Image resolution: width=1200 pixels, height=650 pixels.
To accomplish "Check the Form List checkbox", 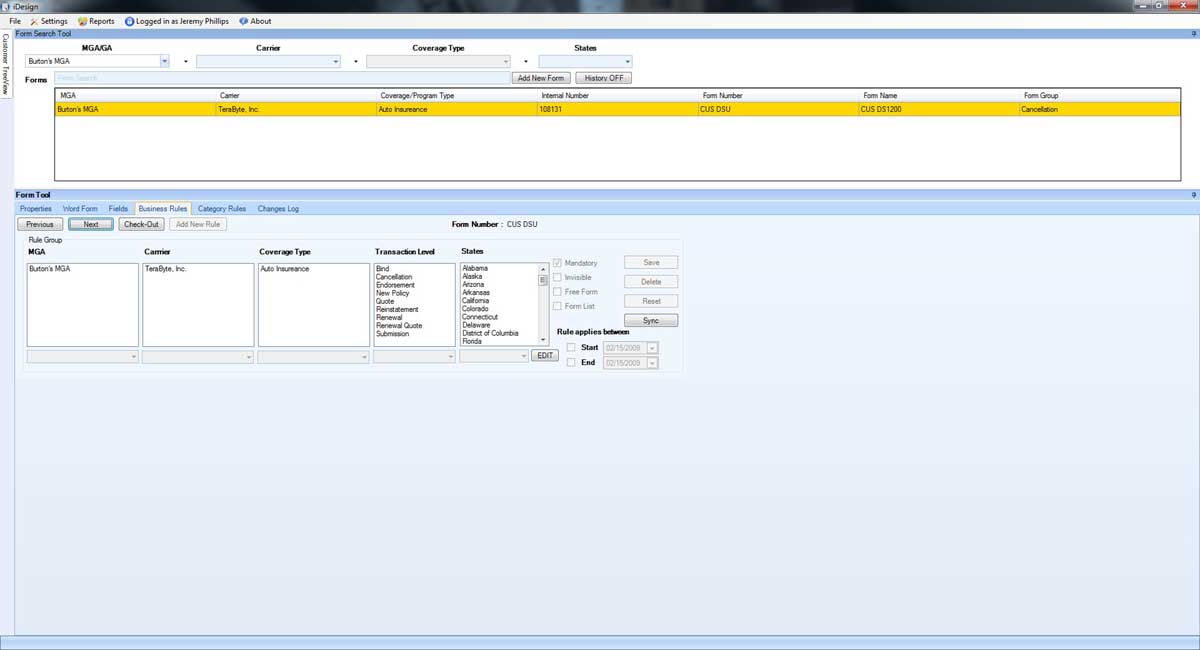I will tap(557, 306).
